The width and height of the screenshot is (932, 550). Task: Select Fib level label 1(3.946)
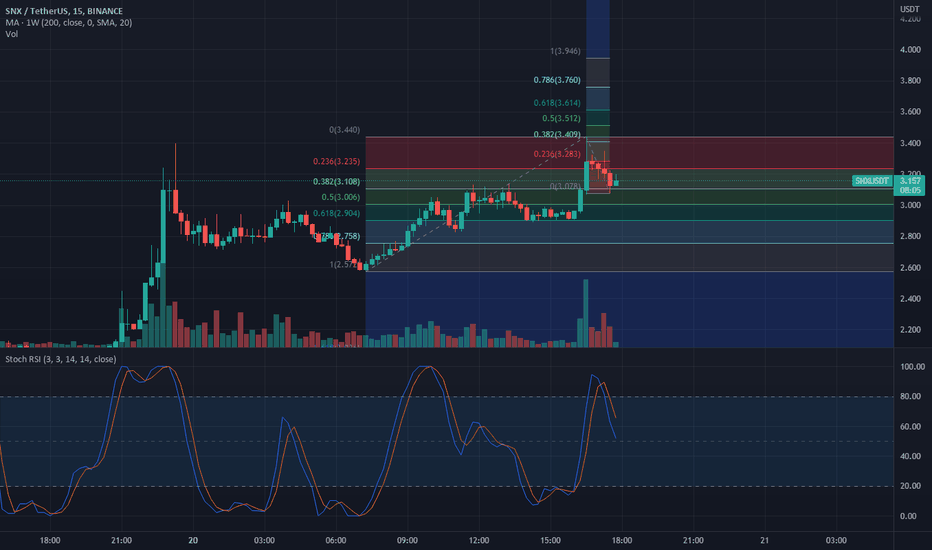pyautogui.click(x=565, y=51)
